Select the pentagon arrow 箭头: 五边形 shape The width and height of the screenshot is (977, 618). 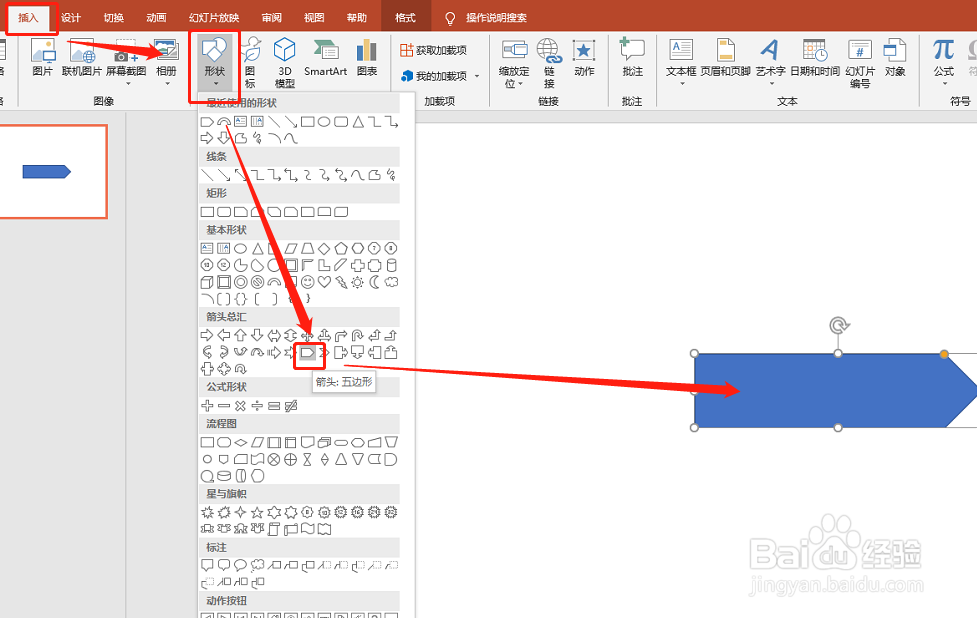point(307,353)
